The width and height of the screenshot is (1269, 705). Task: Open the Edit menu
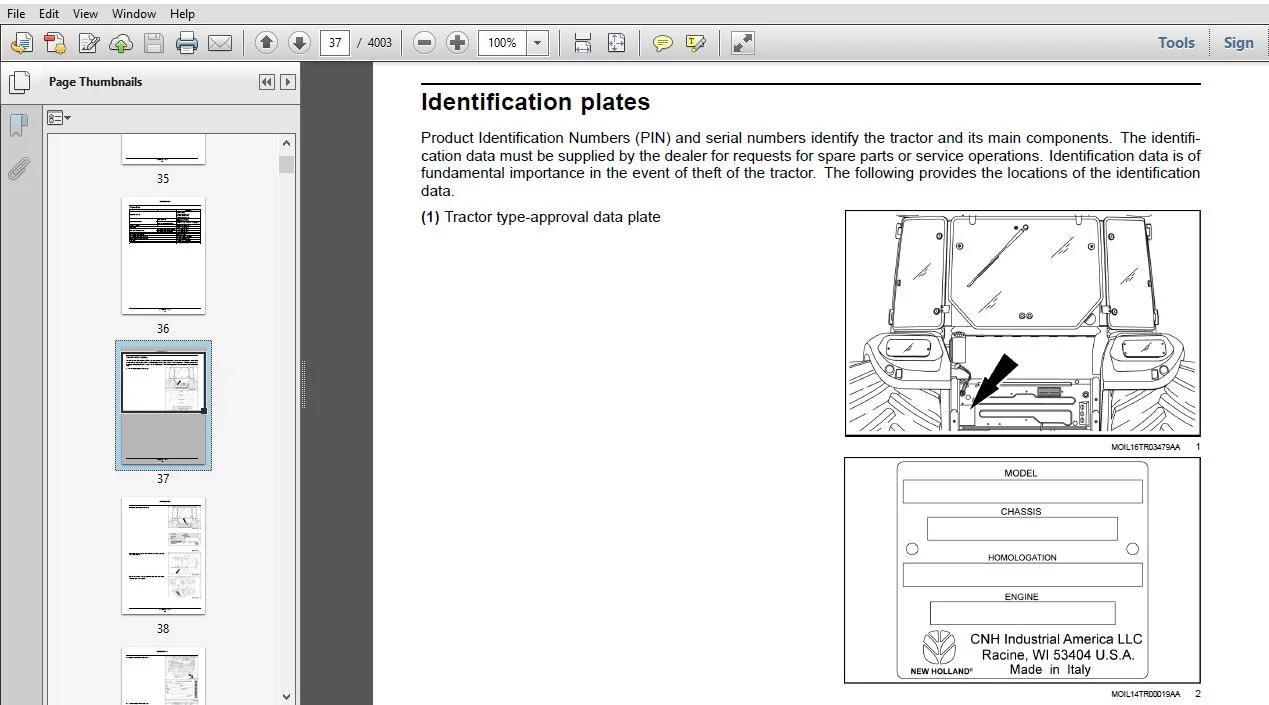pyautogui.click(x=49, y=14)
